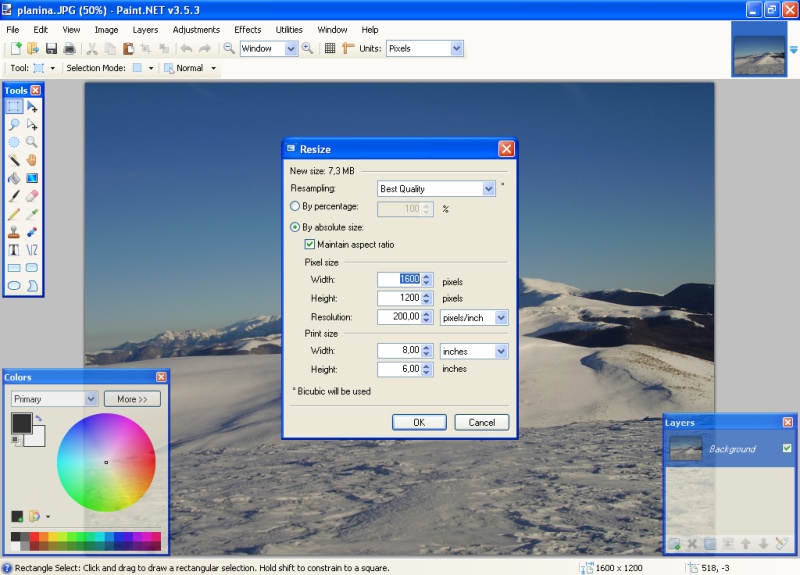Activate the Pan hand tool
800x575 pixels.
click(x=32, y=160)
